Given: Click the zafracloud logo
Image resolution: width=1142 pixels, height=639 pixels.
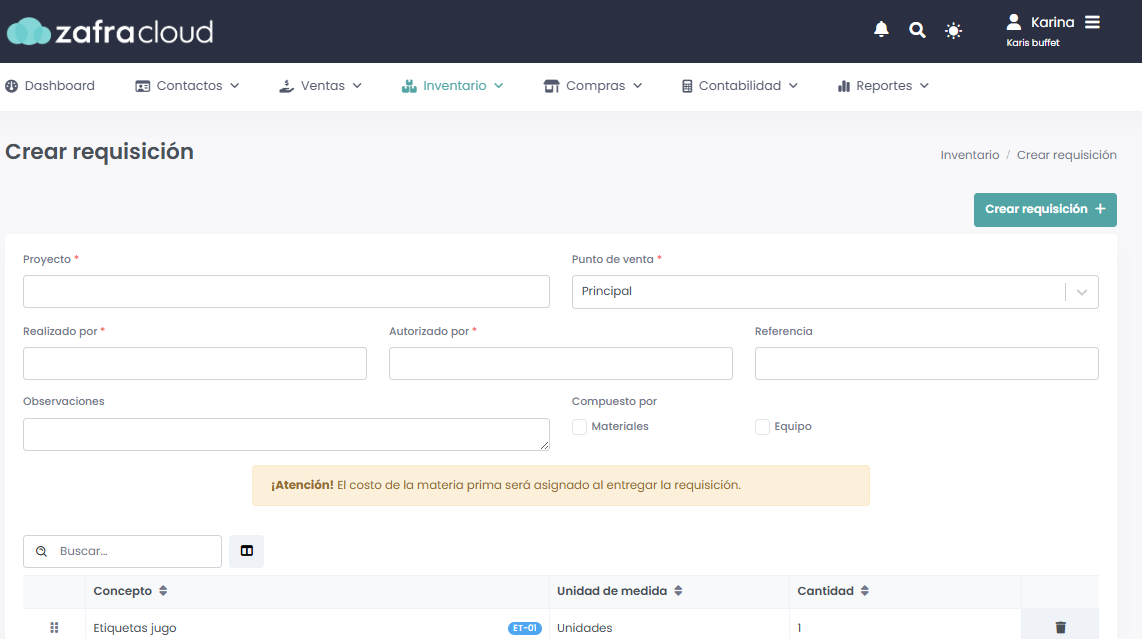Looking at the screenshot, I should click(x=110, y=31).
